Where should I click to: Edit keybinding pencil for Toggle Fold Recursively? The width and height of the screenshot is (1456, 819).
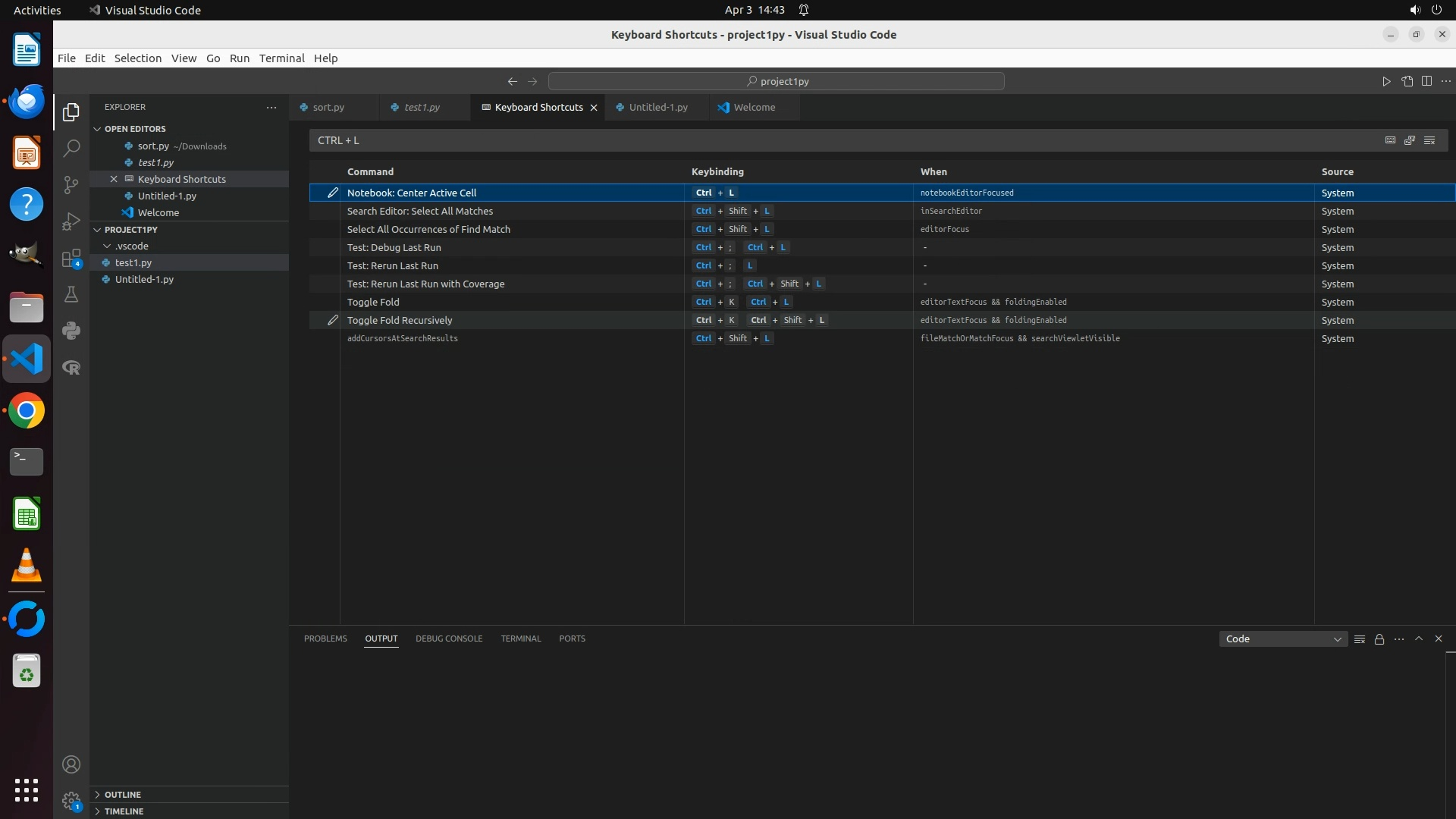click(332, 320)
